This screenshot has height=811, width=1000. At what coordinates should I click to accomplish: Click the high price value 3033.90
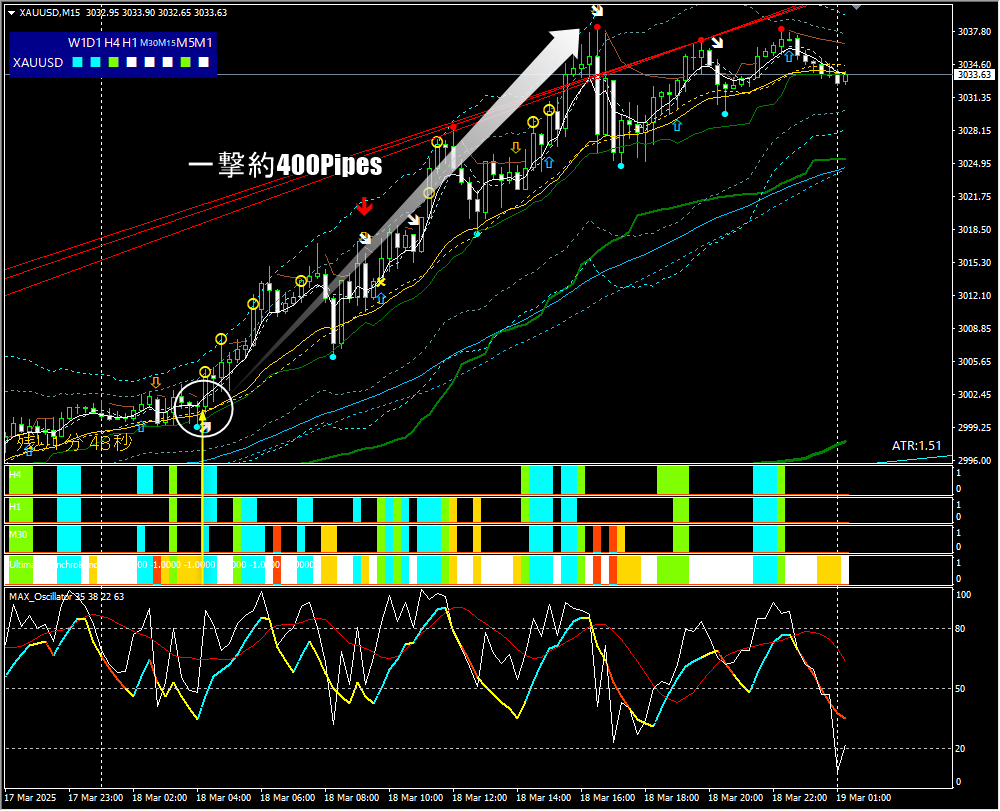pos(138,13)
